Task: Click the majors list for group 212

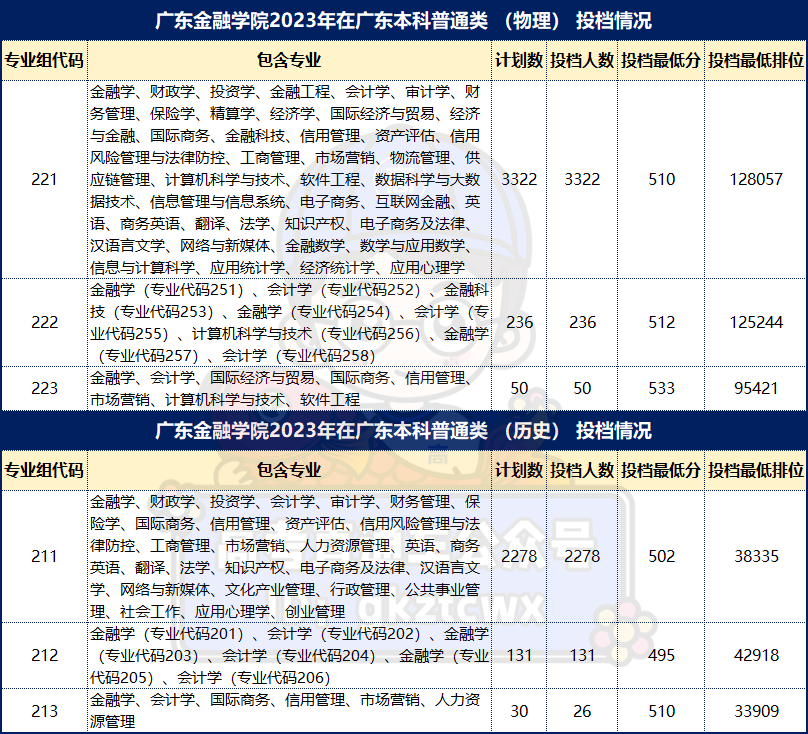Action: click(x=289, y=655)
